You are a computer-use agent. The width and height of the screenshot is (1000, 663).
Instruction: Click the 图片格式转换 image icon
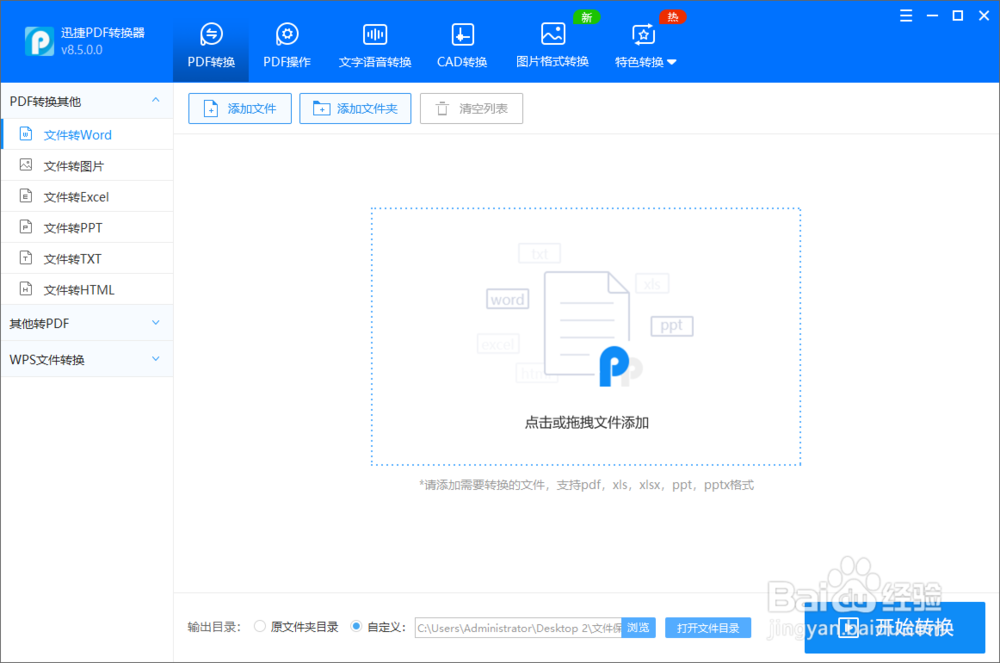click(x=553, y=34)
